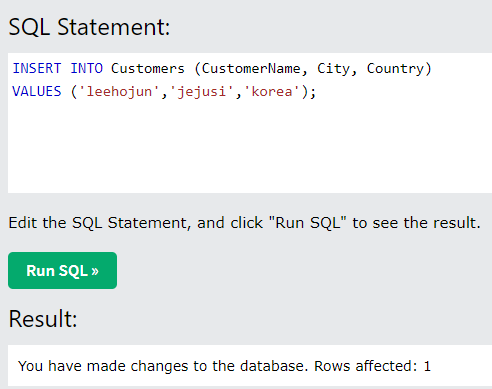This screenshot has width=492, height=389.
Task: Click inside the SQL statement editor
Action: tap(250, 123)
